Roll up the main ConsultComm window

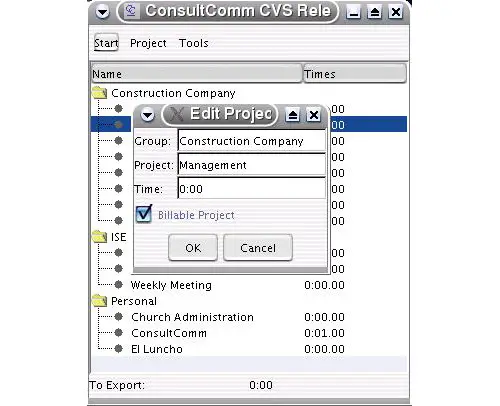(375, 12)
